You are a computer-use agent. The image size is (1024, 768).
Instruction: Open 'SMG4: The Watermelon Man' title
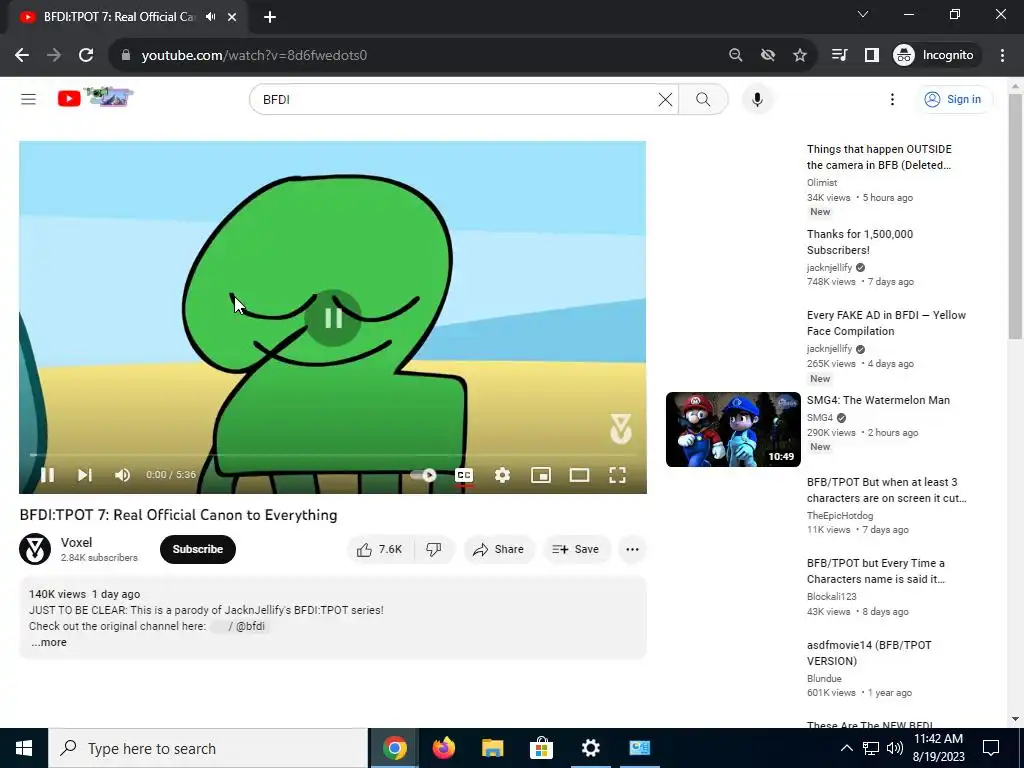(878, 400)
